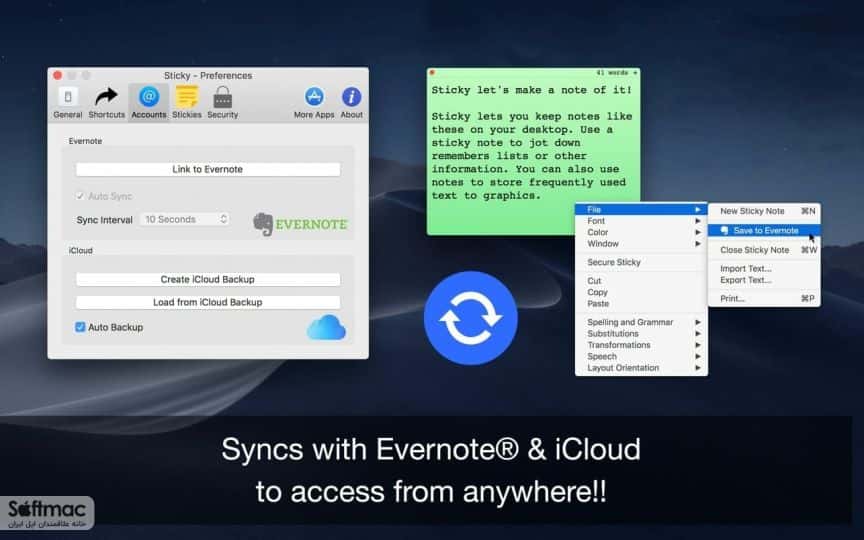Click the blue sync arrows icon
864x540 pixels.
point(471,318)
